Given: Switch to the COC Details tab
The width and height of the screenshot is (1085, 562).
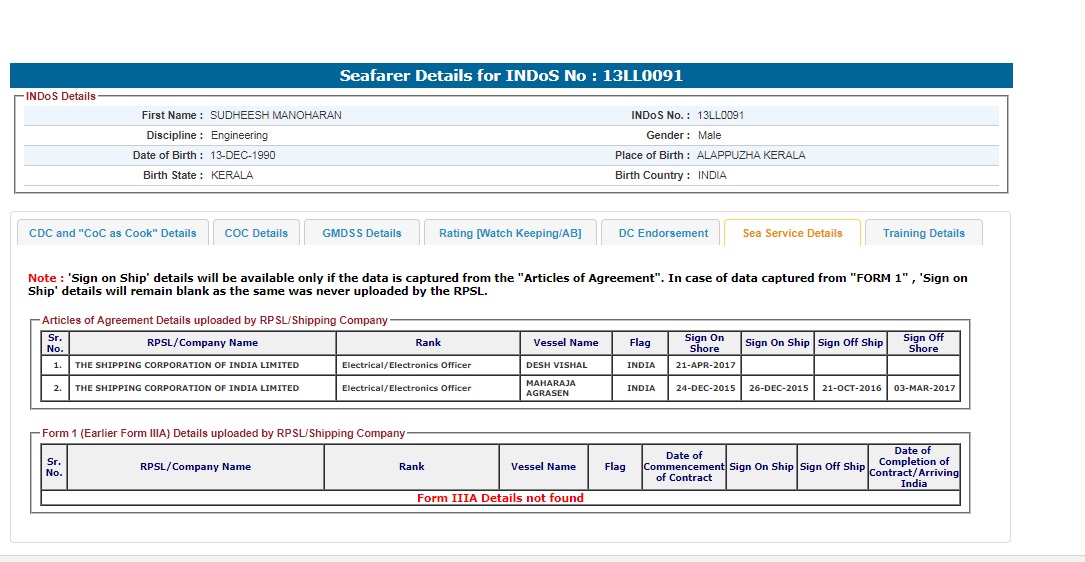Looking at the screenshot, I should point(256,233).
